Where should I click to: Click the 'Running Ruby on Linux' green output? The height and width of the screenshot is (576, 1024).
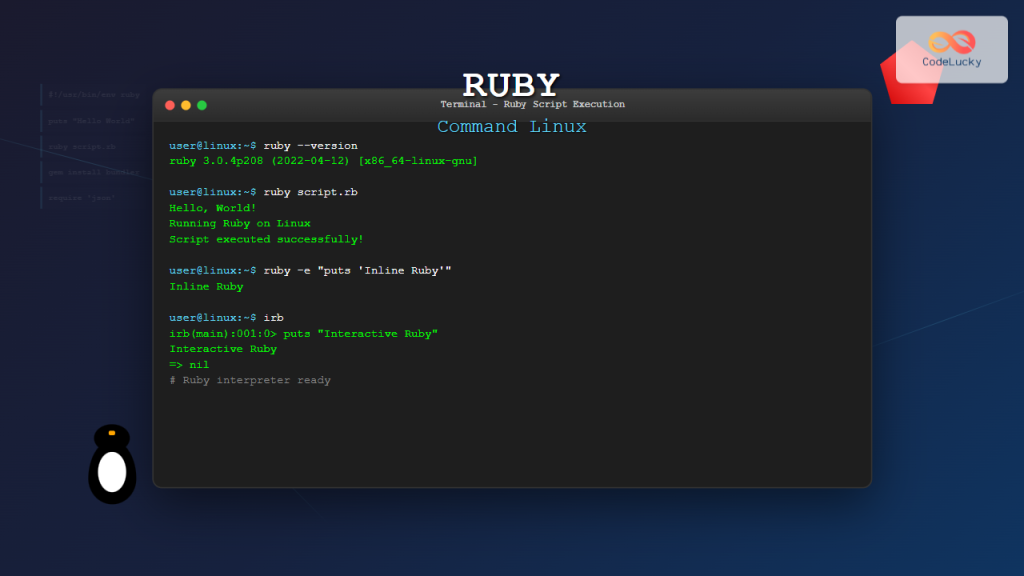click(x=239, y=223)
